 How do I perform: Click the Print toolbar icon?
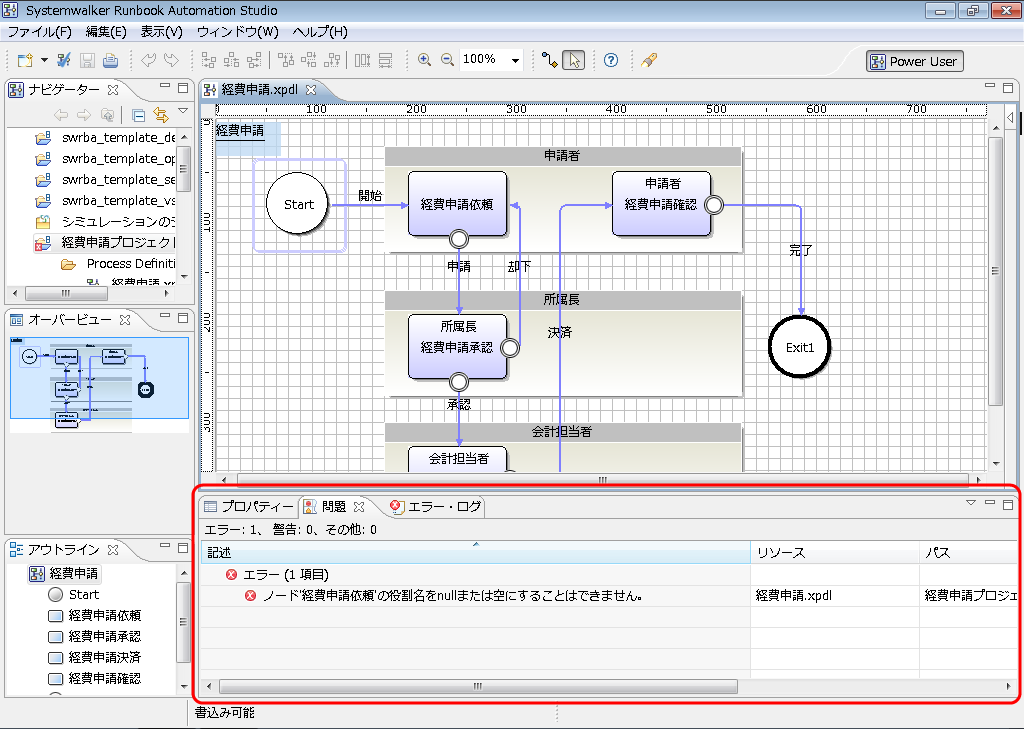coord(110,61)
